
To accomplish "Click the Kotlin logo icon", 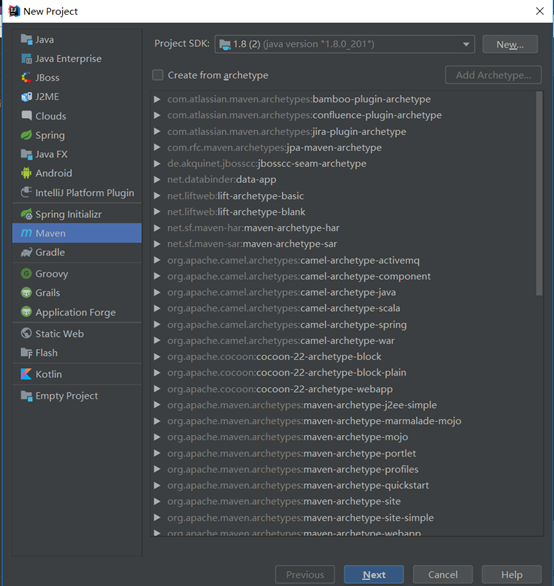I will 27,374.
